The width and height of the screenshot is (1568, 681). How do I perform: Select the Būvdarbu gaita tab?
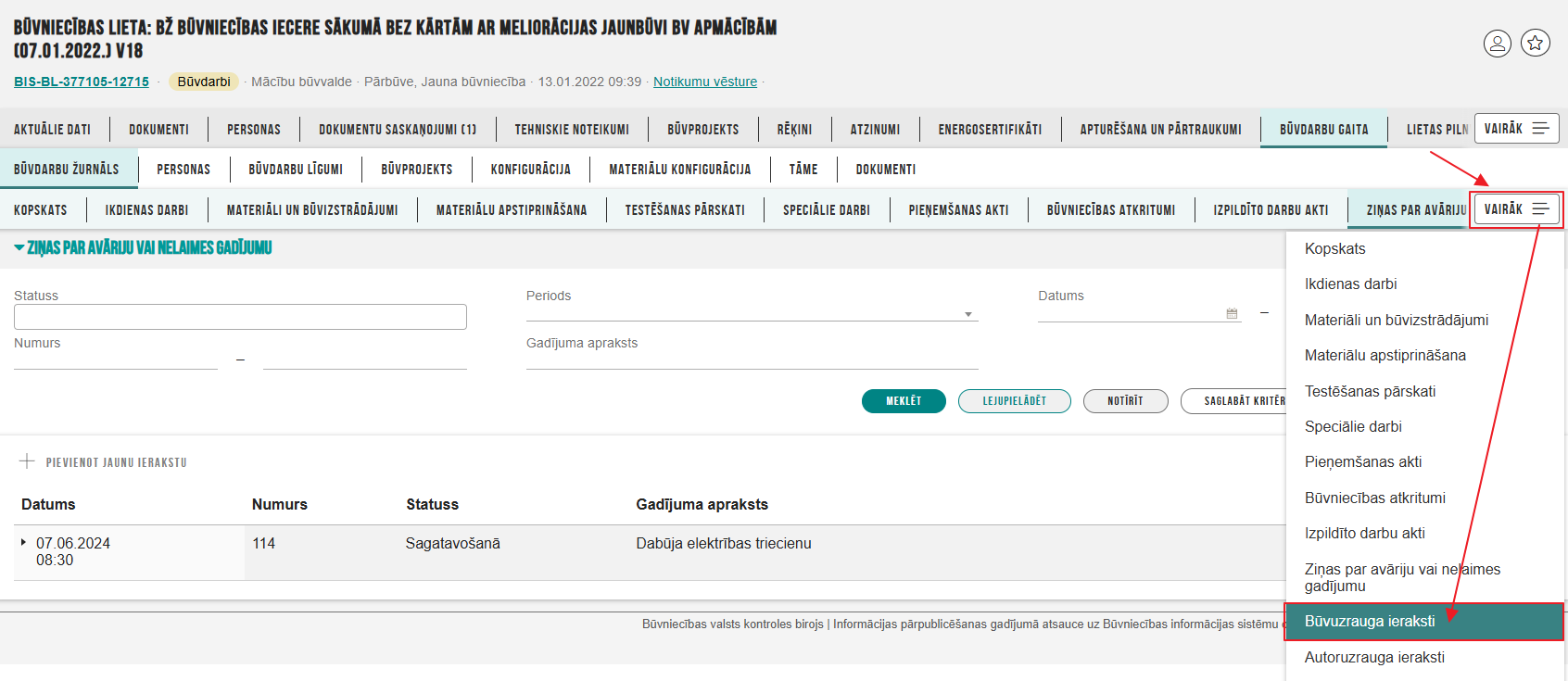[1323, 130]
